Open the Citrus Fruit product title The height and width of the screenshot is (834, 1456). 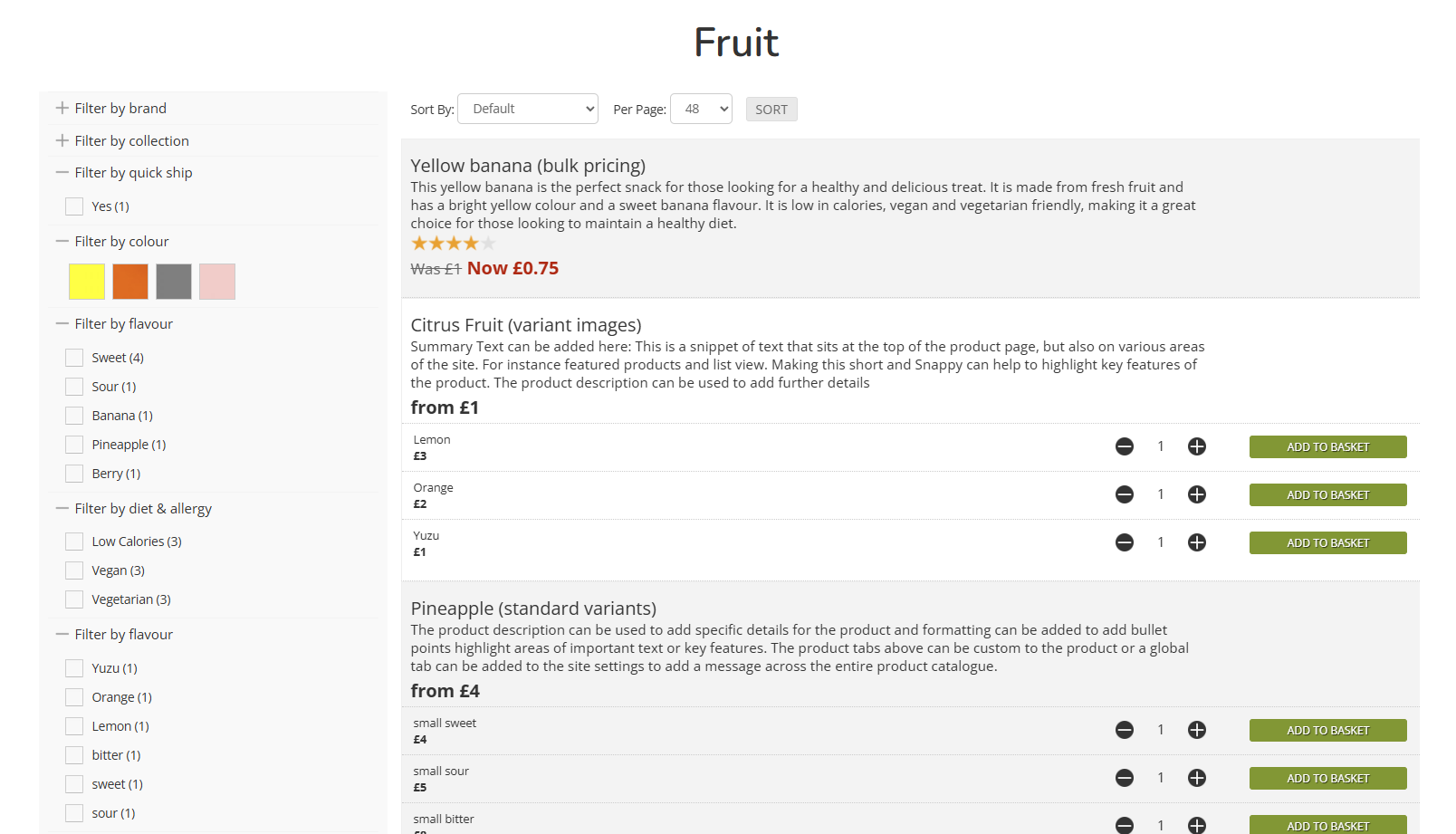(525, 325)
